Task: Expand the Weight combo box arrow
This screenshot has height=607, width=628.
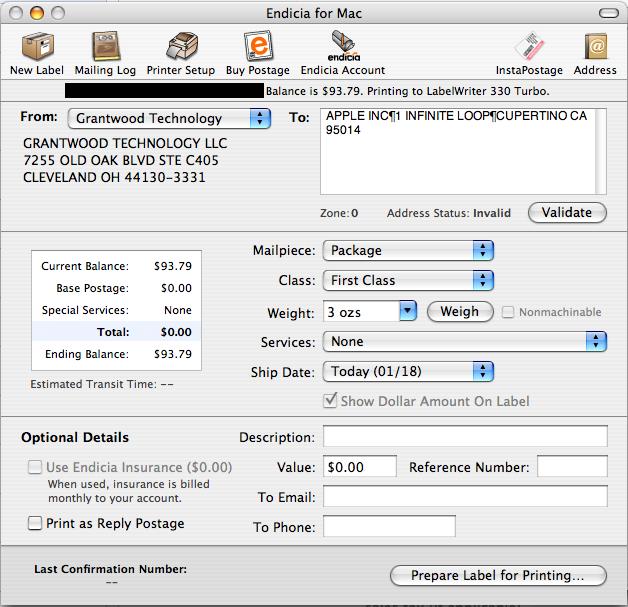Action: coord(408,311)
